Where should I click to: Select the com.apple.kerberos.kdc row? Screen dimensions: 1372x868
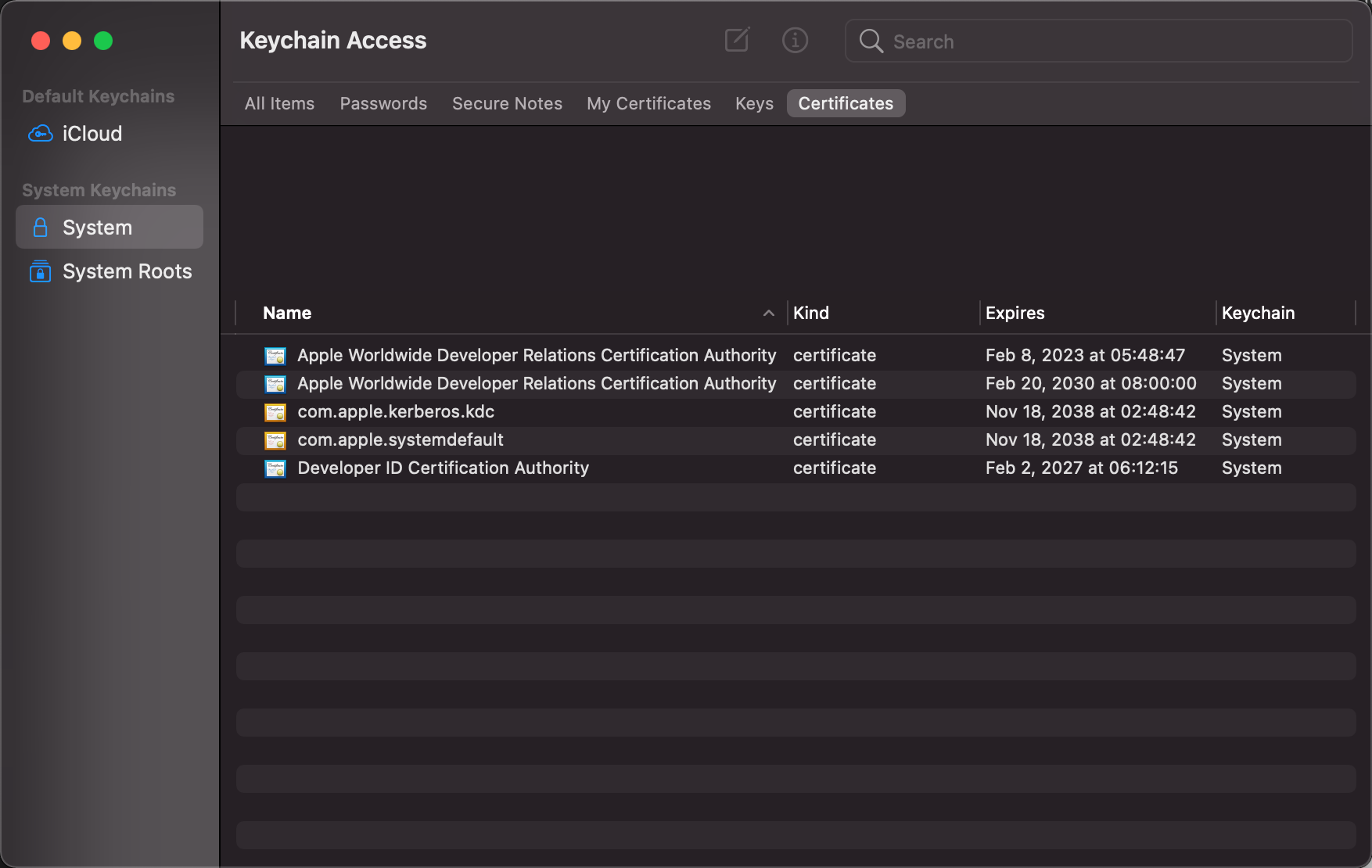click(x=796, y=412)
